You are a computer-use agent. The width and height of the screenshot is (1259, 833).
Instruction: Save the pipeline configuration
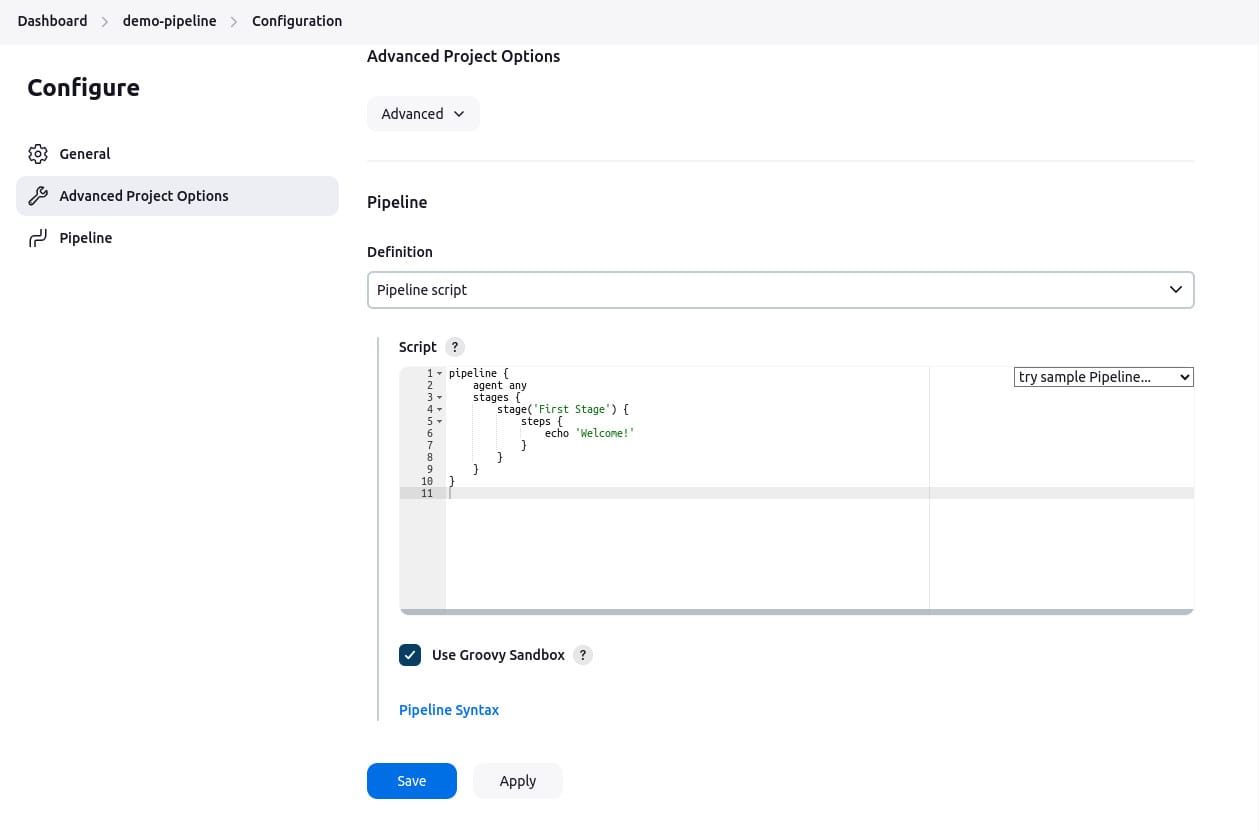pos(412,781)
